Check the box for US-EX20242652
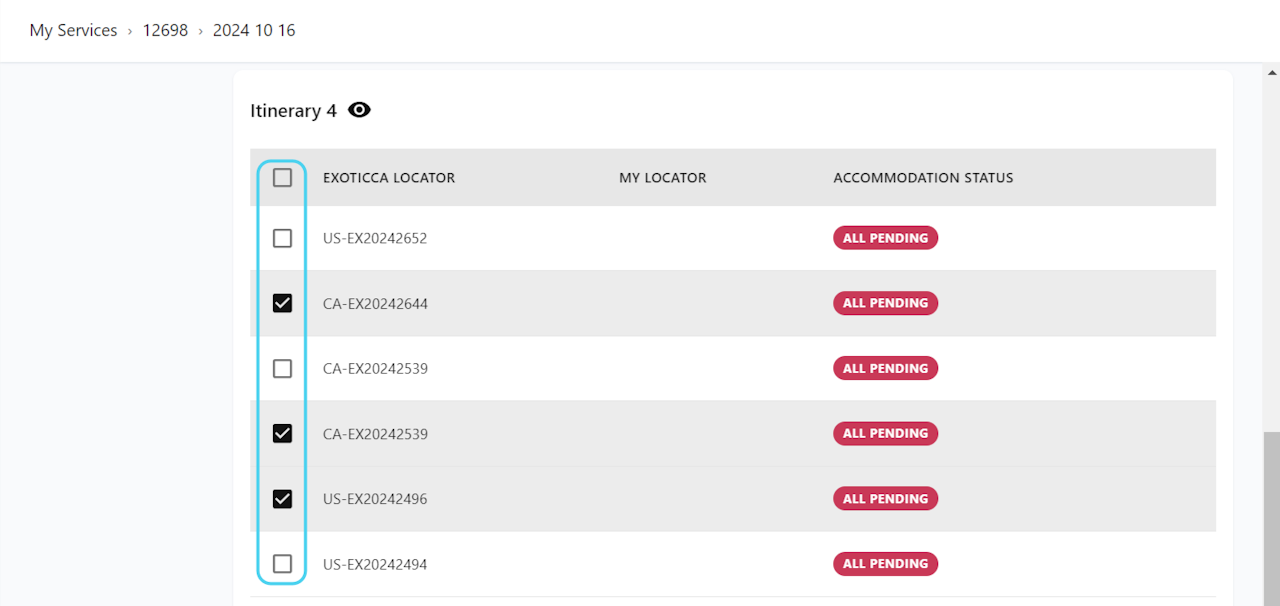This screenshot has width=1280, height=606. (x=283, y=238)
